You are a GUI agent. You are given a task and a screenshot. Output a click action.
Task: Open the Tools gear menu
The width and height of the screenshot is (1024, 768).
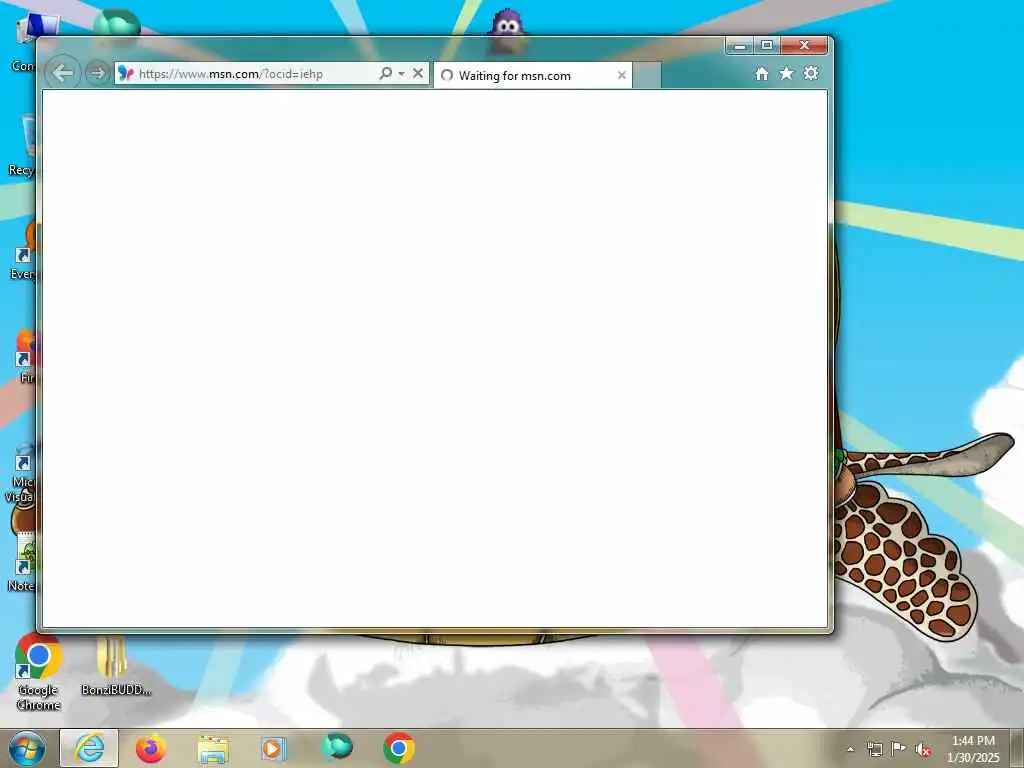pos(811,73)
